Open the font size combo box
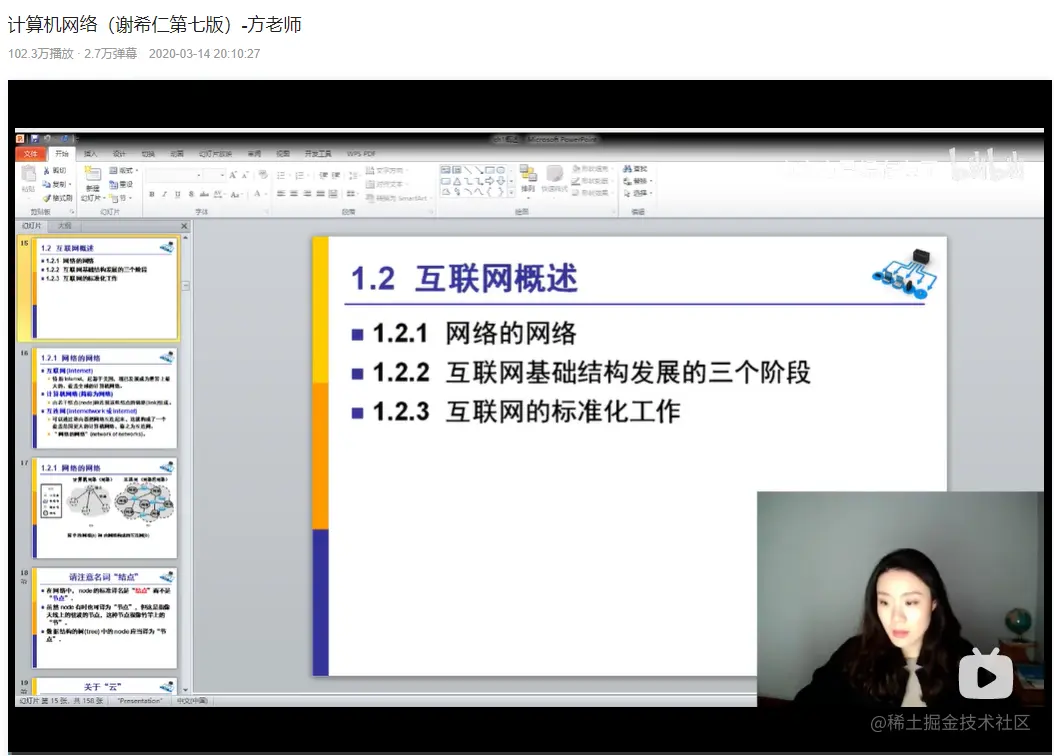The image size is (1054, 756). 214,175
